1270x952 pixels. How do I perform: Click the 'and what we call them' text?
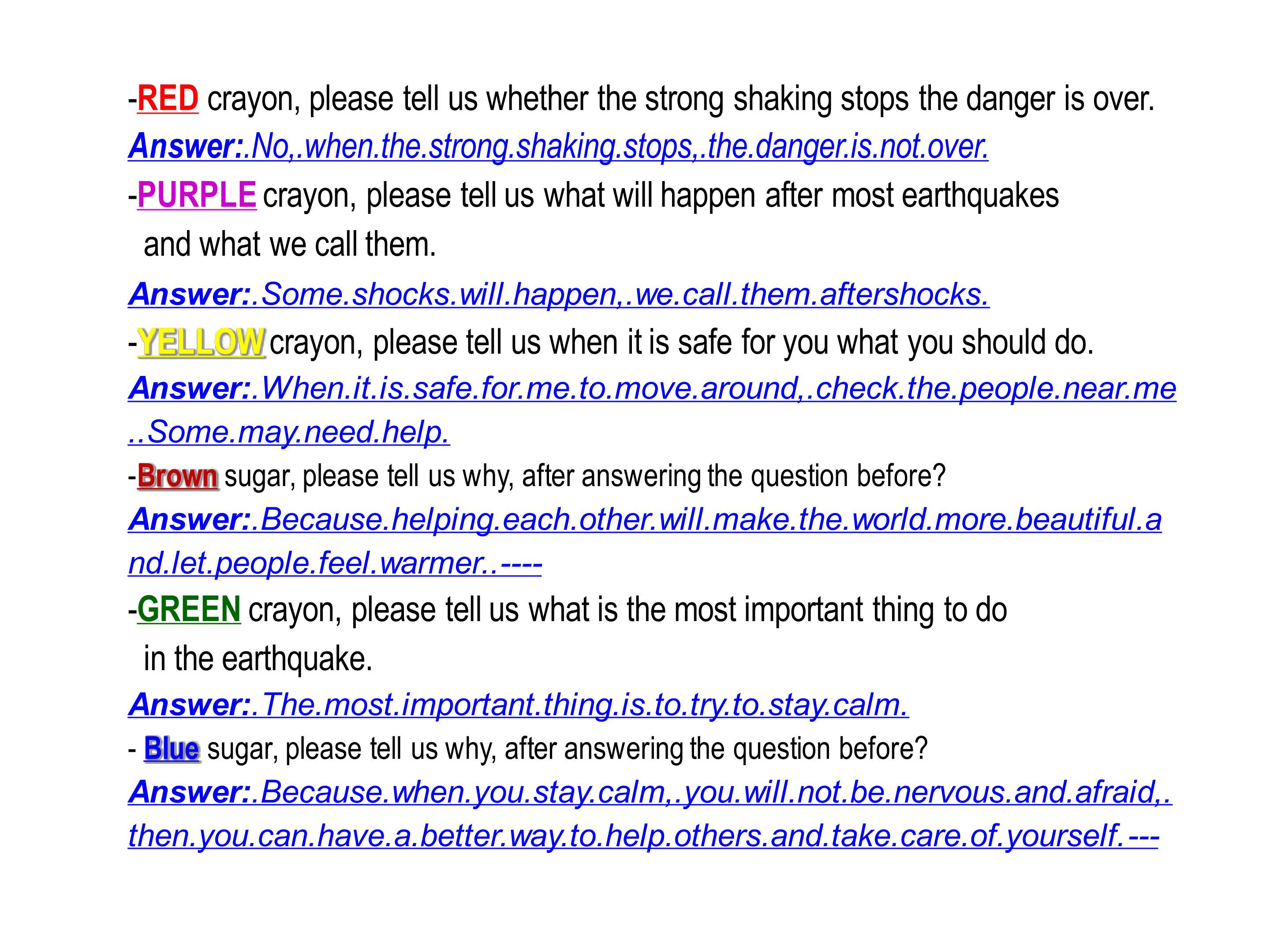coord(290,245)
